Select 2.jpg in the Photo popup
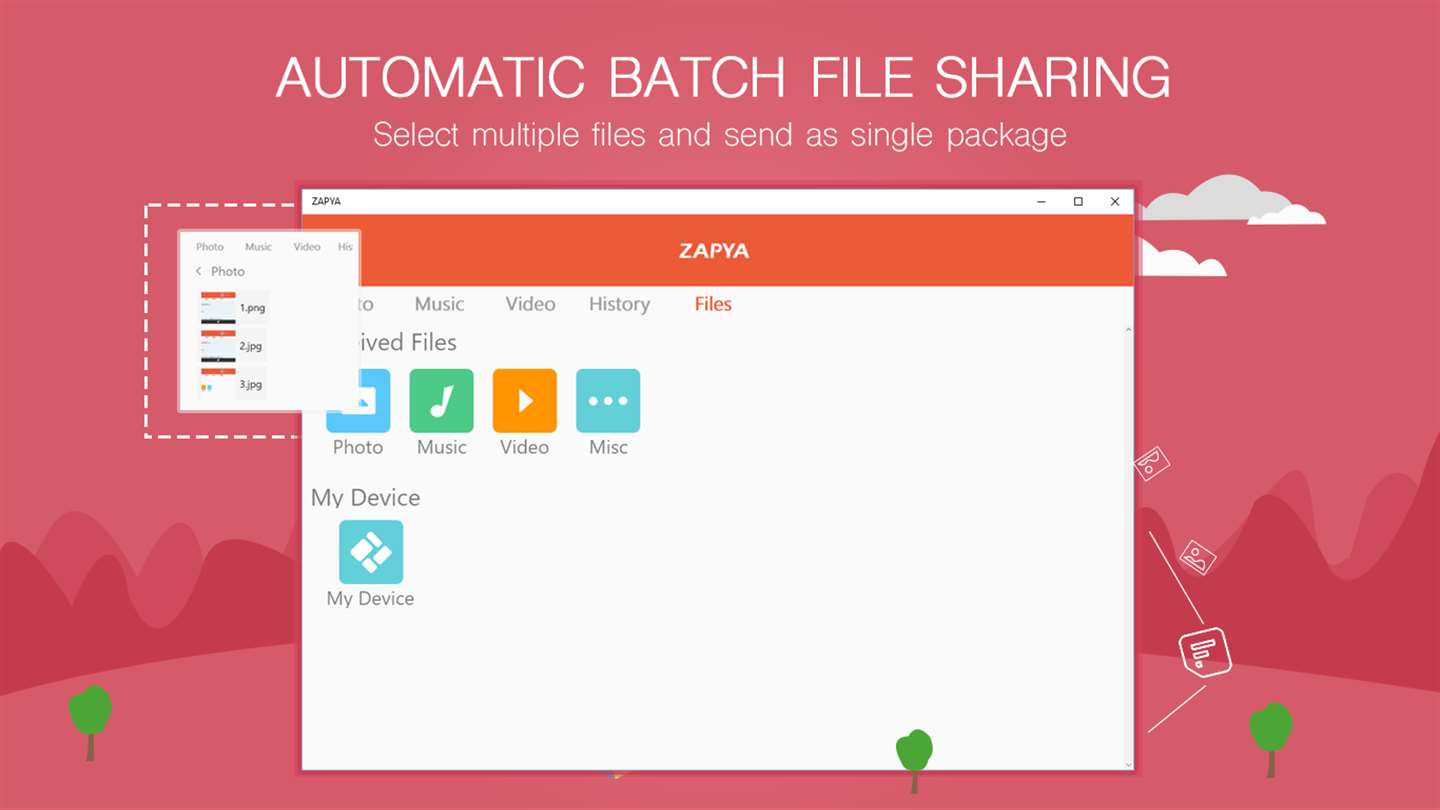The height and width of the screenshot is (810, 1440). pos(234,346)
